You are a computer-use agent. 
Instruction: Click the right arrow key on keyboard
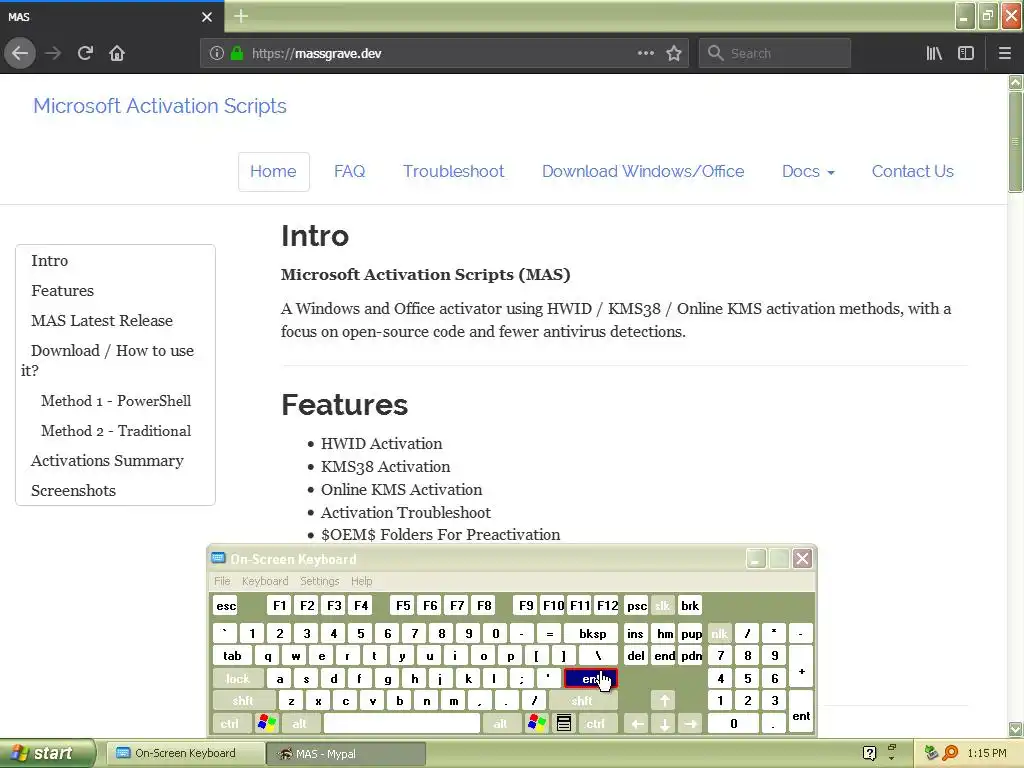(691, 723)
